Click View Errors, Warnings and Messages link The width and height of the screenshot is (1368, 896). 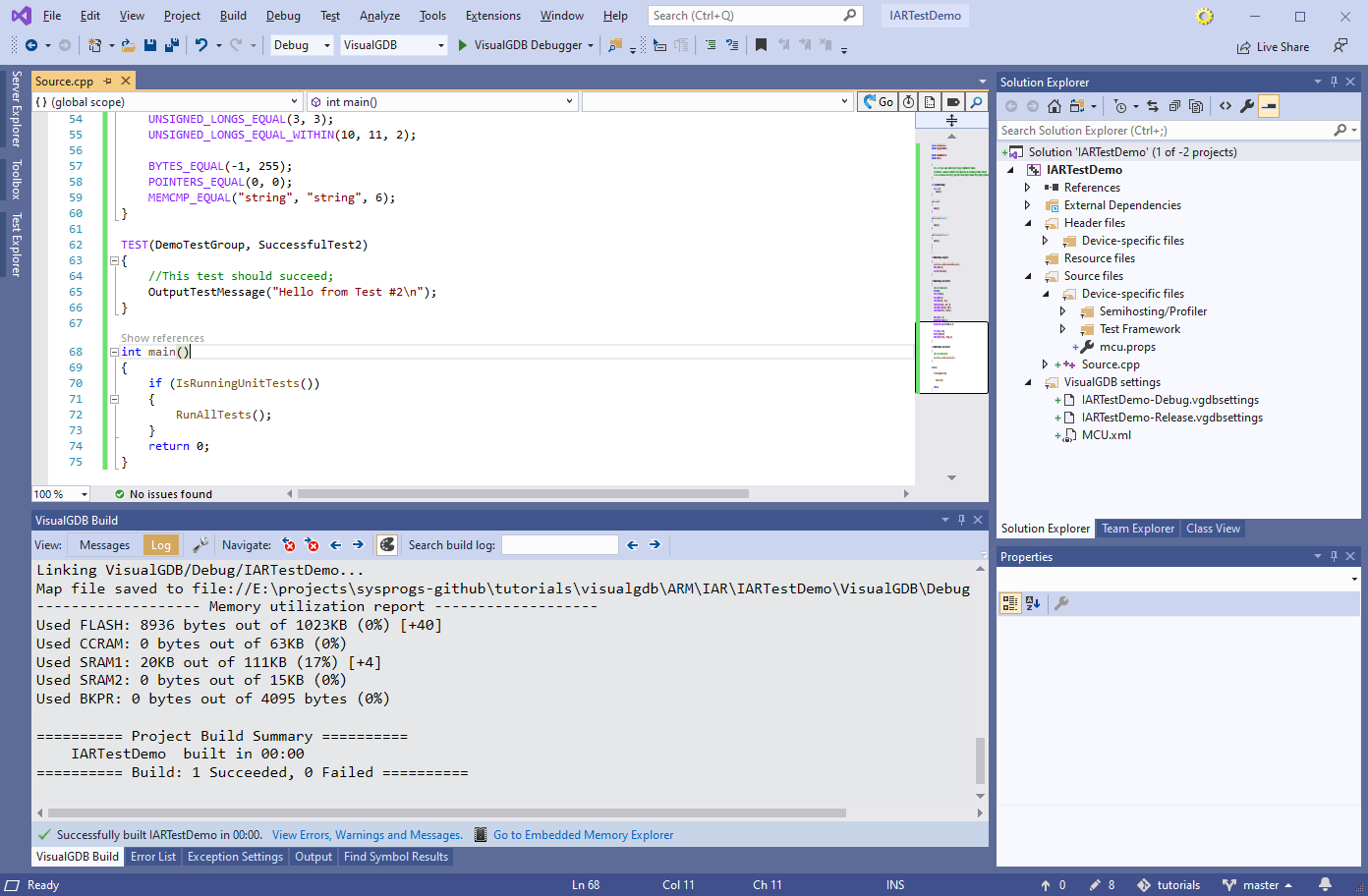[x=368, y=835]
